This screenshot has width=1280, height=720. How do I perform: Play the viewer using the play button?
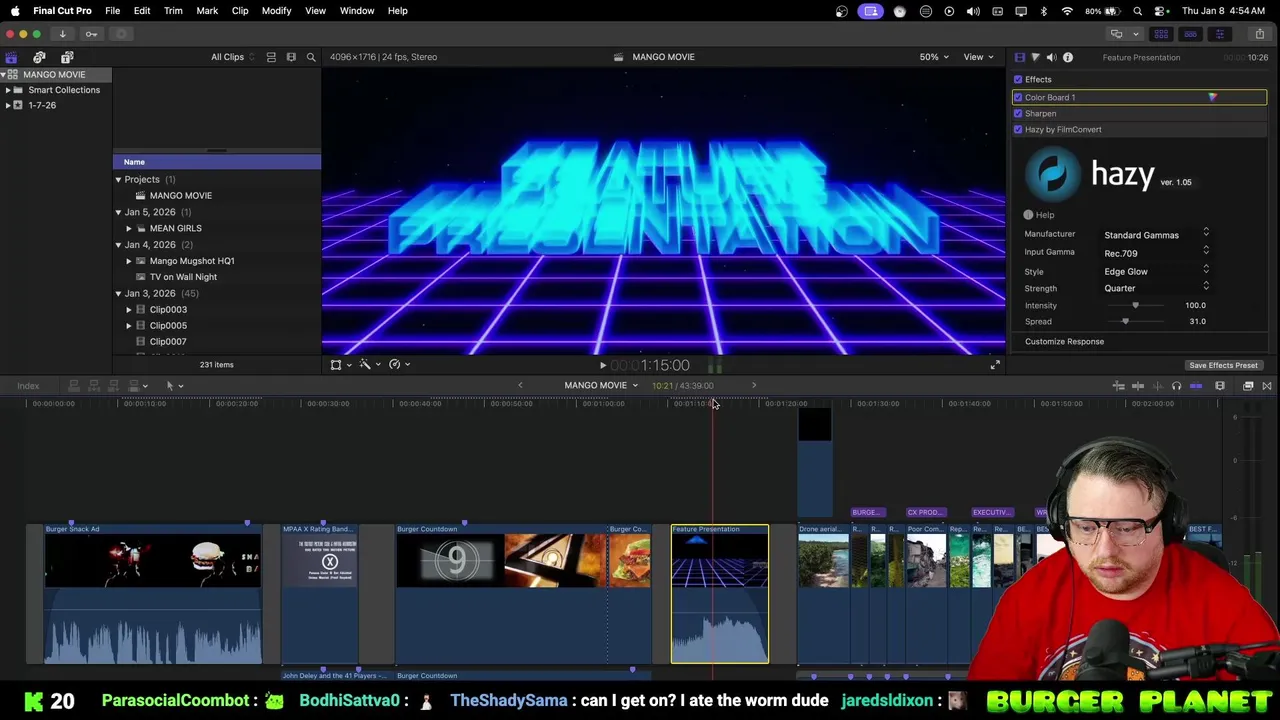click(602, 366)
